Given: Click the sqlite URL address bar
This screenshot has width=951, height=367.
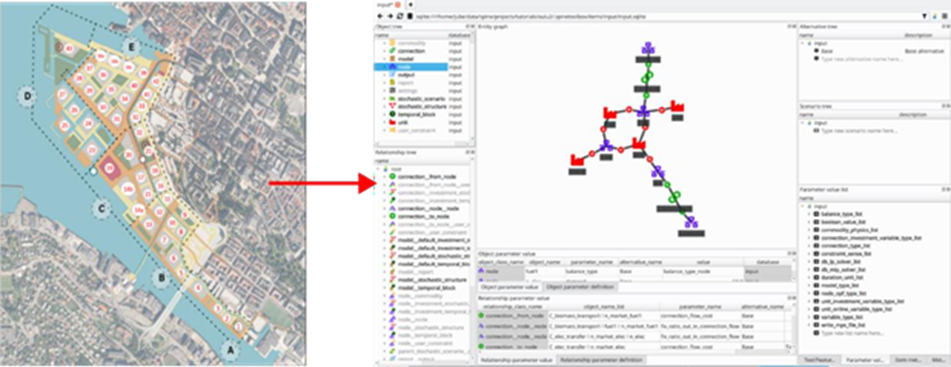Looking at the screenshot, I should tap(666, 16).
